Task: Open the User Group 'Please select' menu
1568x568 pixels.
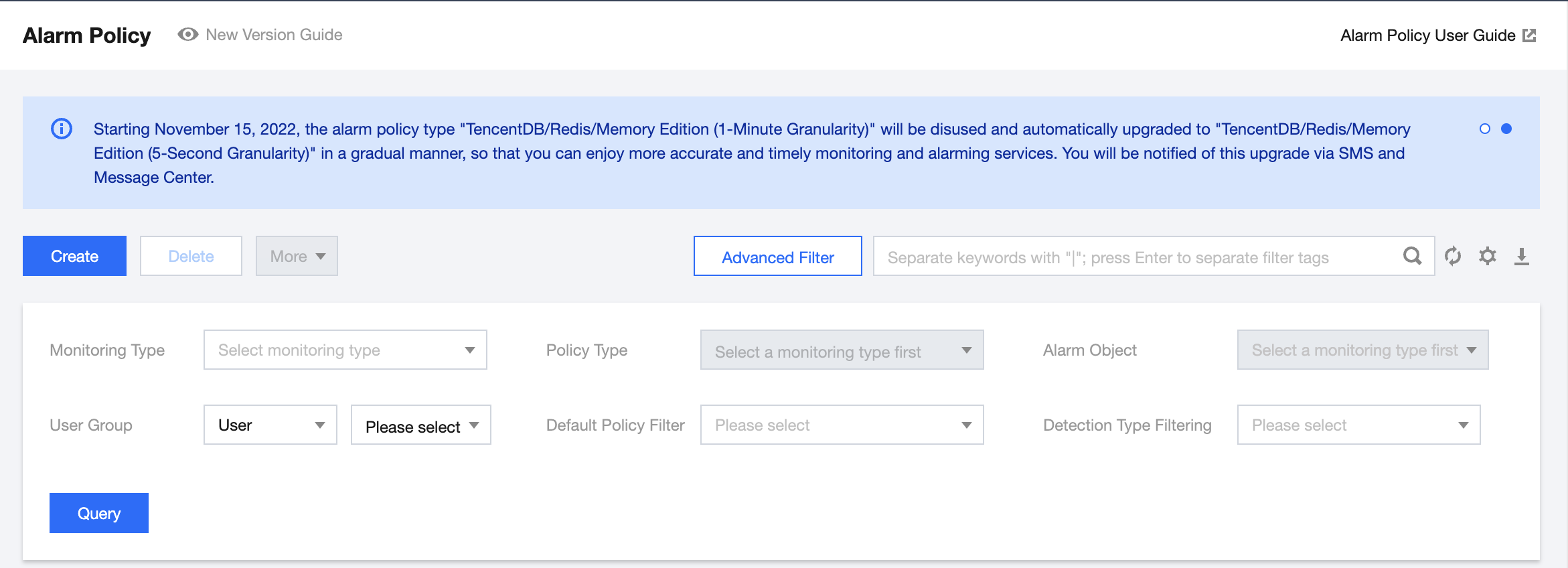Action: click(x=420, y=425)
